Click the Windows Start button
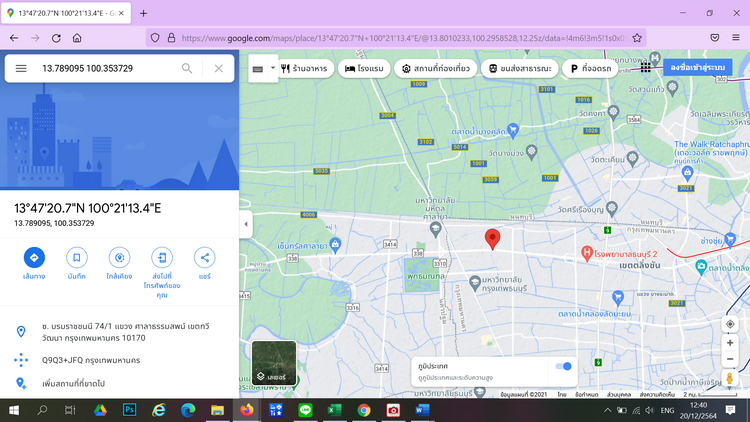Screen dimensions: 750x422 tap(14, 410)
